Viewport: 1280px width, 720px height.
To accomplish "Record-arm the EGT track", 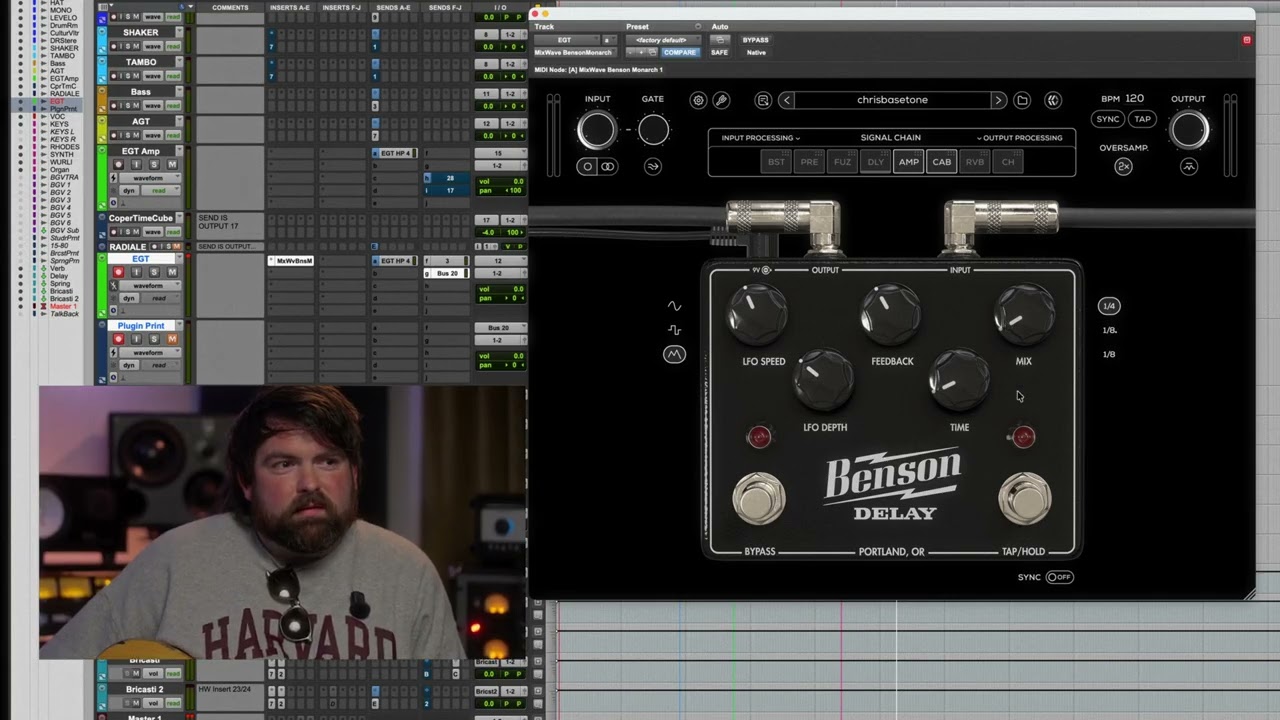I will point(118,272).
